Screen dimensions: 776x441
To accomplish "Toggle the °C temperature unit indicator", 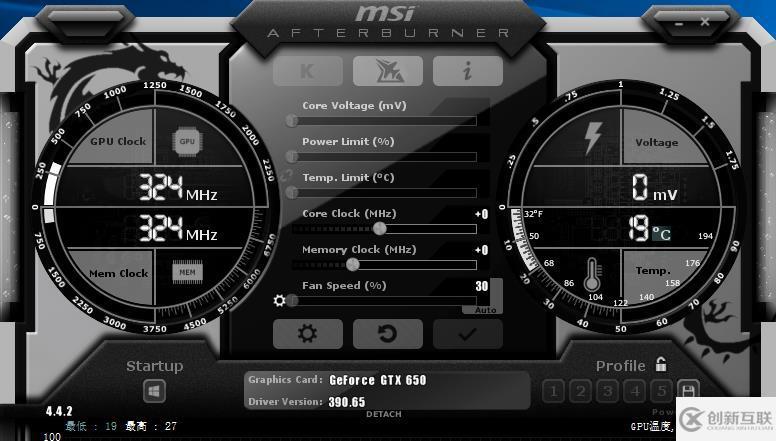I will (661, 234).
